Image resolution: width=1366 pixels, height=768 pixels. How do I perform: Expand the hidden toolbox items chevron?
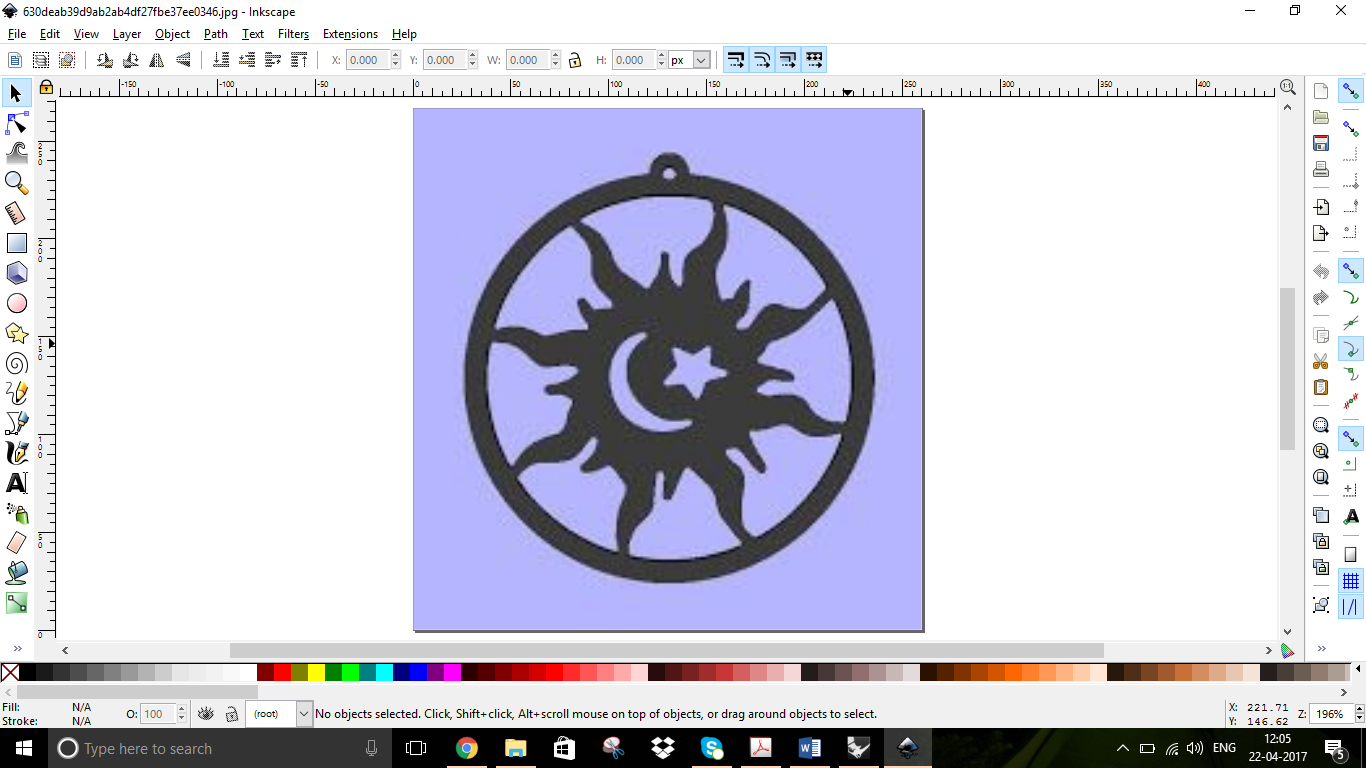(17, 649)
